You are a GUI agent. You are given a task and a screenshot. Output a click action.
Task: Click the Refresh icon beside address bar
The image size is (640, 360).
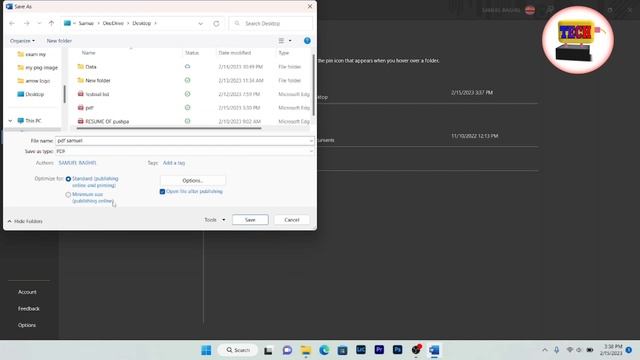click(216, 24)
